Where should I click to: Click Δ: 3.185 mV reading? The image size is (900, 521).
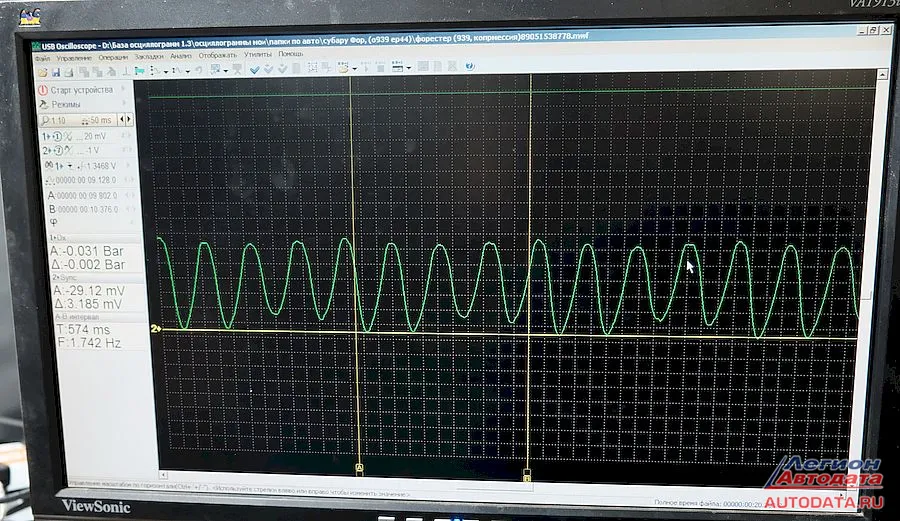[x=88, y=304]
